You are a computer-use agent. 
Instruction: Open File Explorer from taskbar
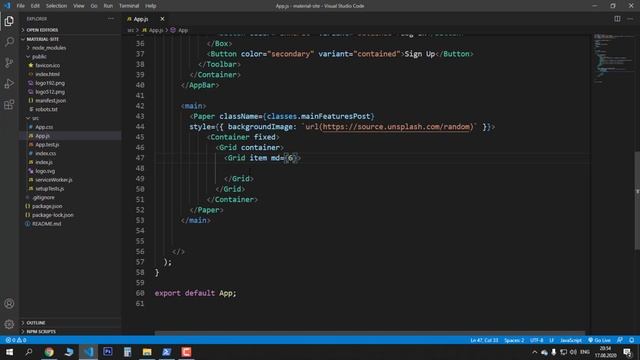(x=147, y=352)
